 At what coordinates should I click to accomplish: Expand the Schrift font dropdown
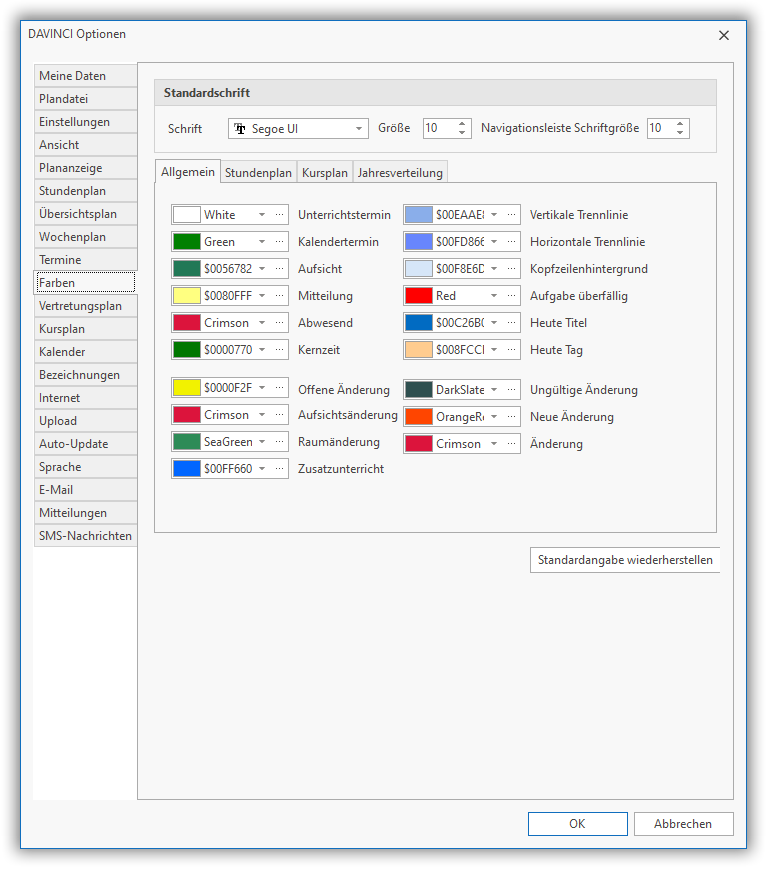[x=359, y=129]
